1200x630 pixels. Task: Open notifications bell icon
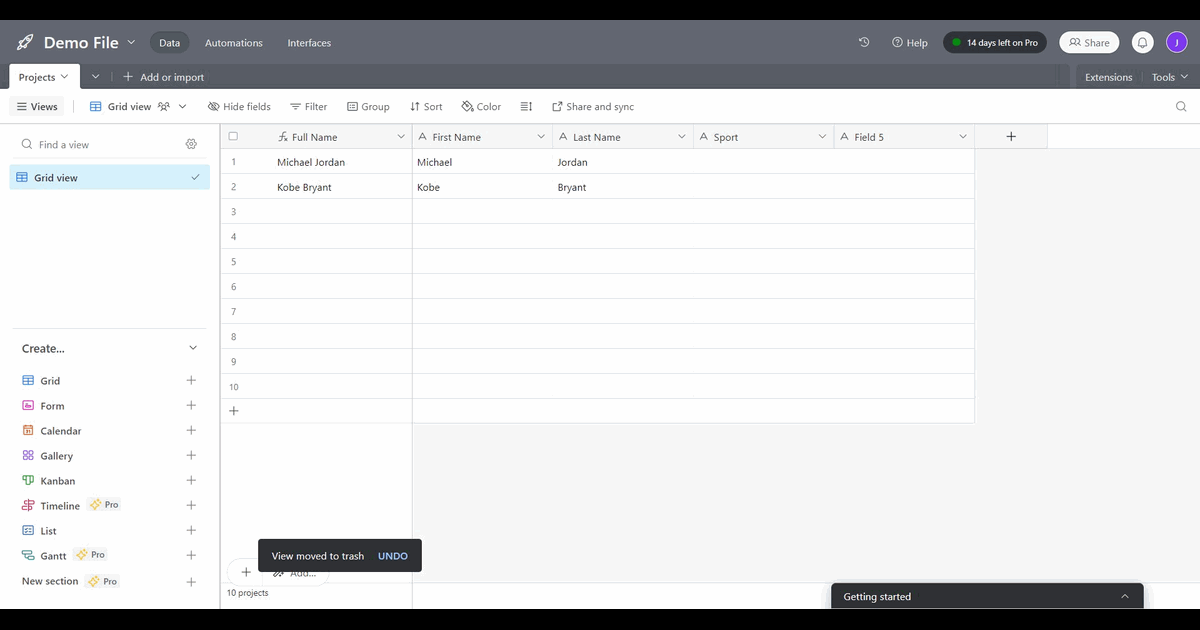tap(1142, 43)
